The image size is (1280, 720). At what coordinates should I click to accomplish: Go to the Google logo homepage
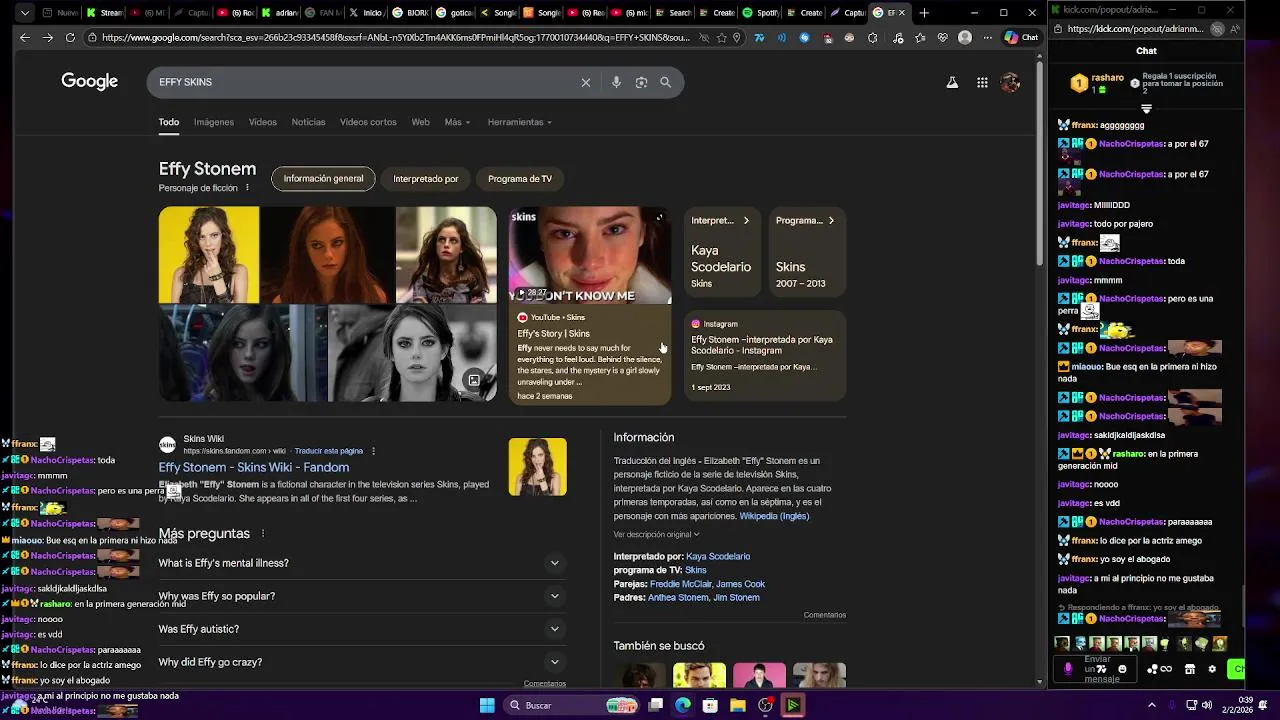(x=90, y=82)
